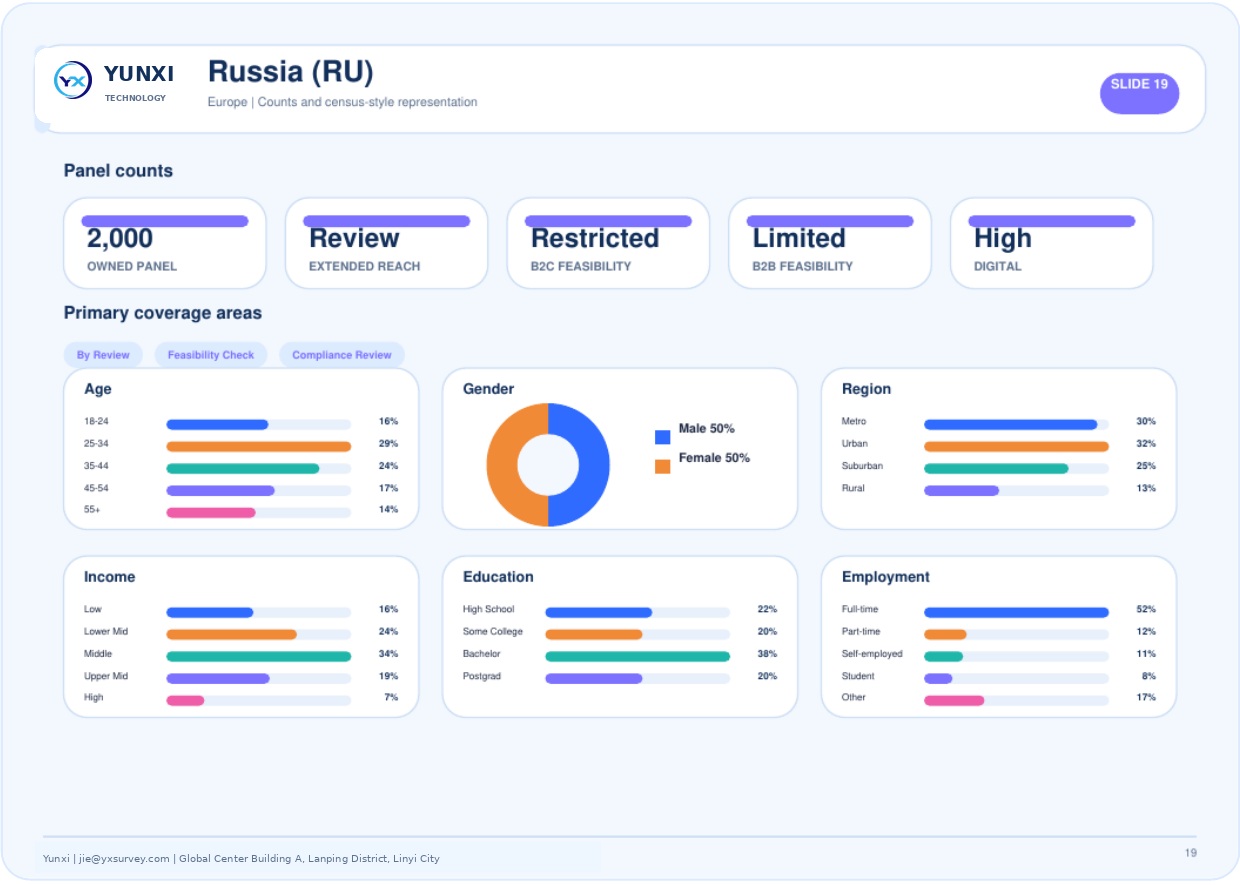The height and width of the screenshot is (885, 1240).
Task: Click the 'Self-employed' employment label
Action: click(x=872, y=654)
